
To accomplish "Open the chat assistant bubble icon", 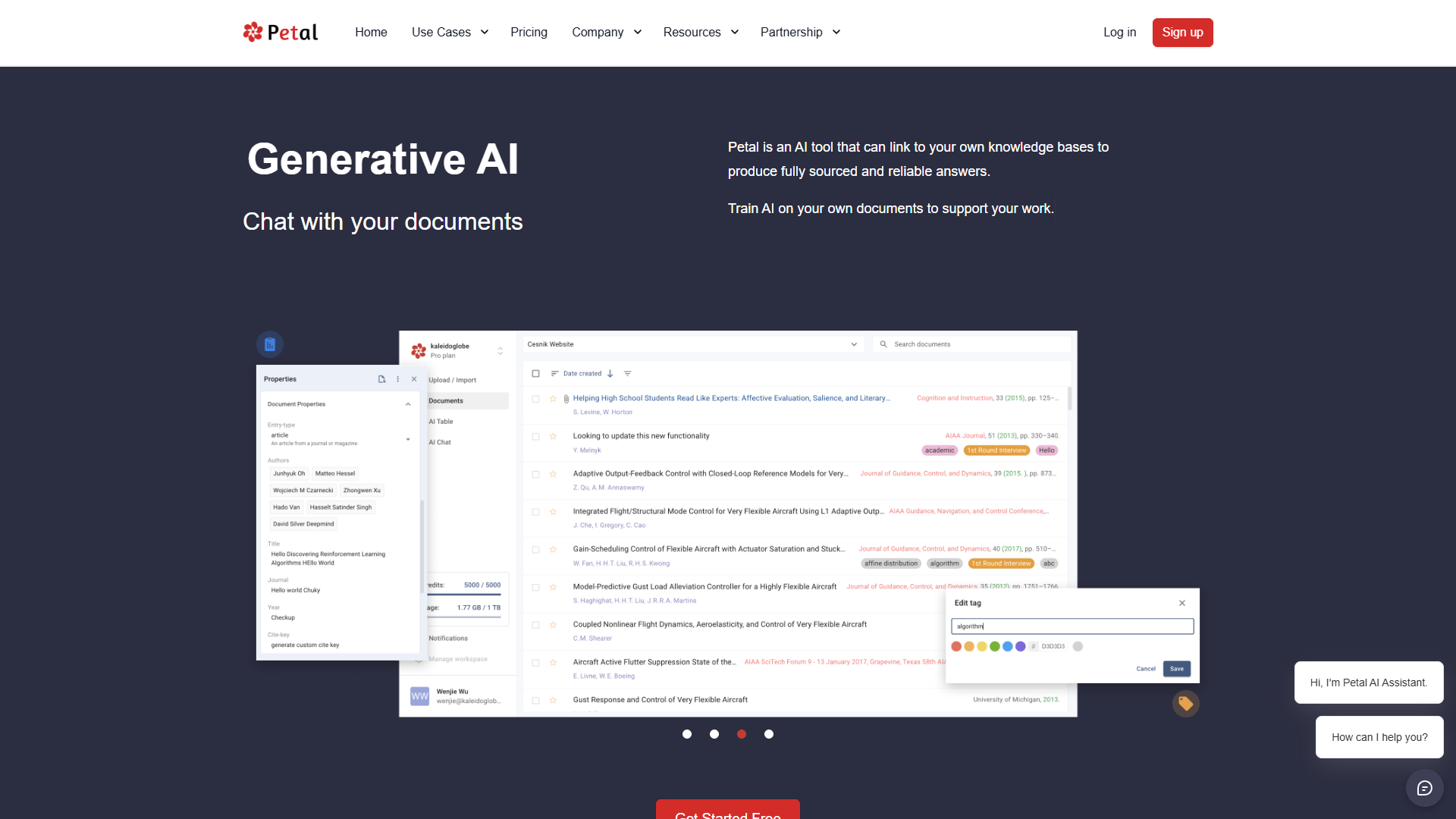I will (x=1424, y=788).
